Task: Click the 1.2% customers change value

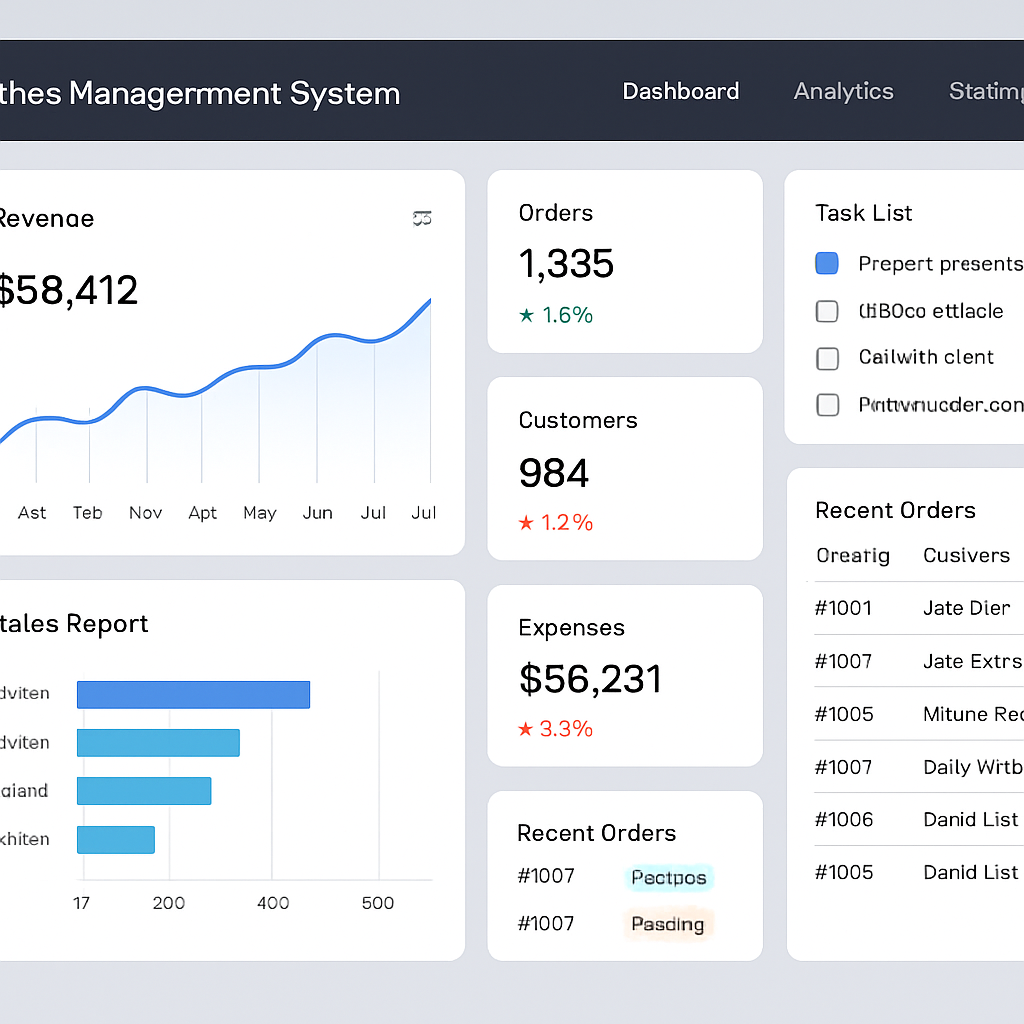Action: coord(567,522)
